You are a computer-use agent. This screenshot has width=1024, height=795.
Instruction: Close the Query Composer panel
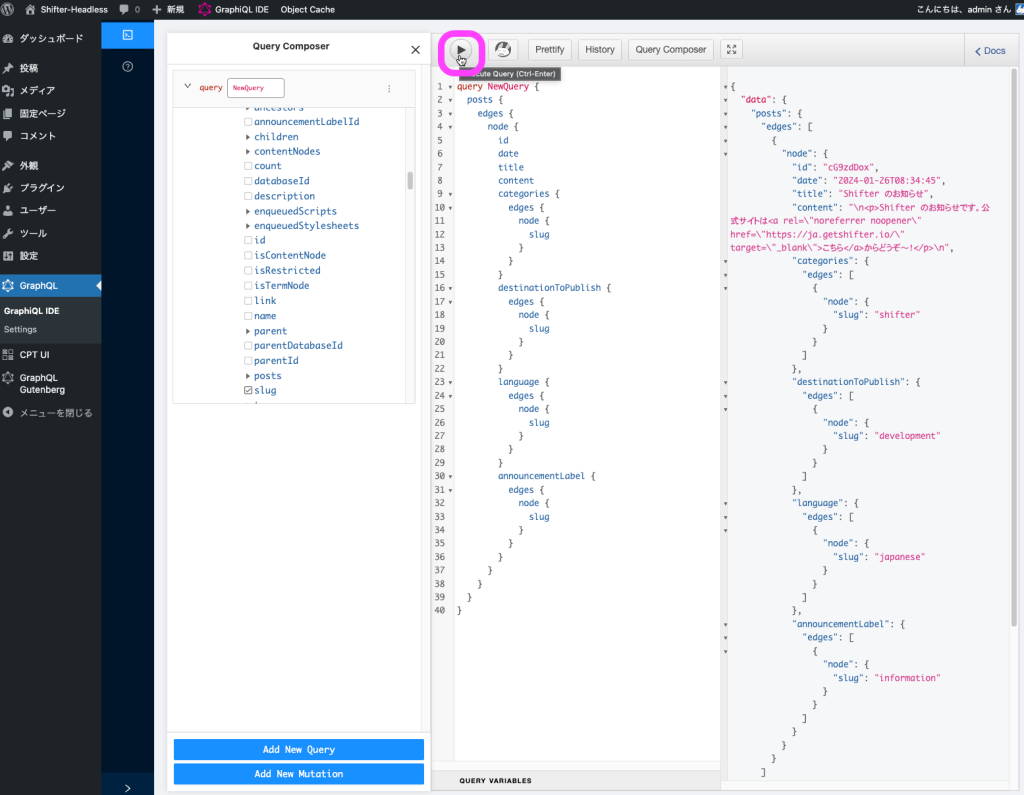coord(415,50)
